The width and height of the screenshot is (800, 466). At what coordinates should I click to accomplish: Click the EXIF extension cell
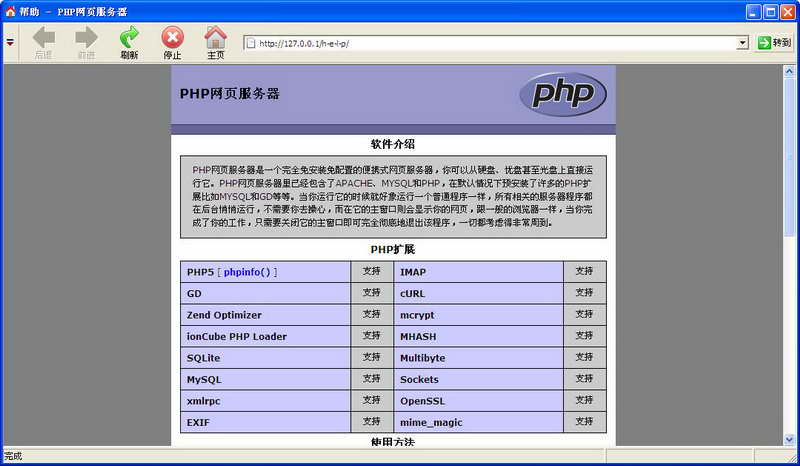[265, 422]
